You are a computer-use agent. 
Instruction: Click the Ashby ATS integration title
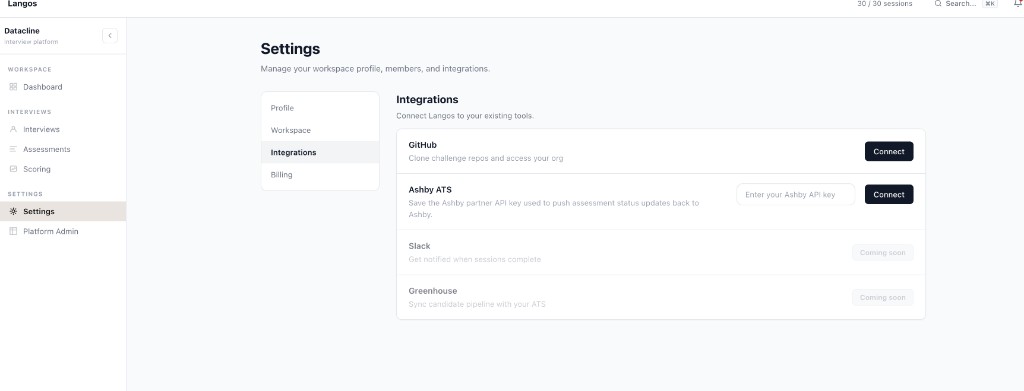tap(430, 190)
